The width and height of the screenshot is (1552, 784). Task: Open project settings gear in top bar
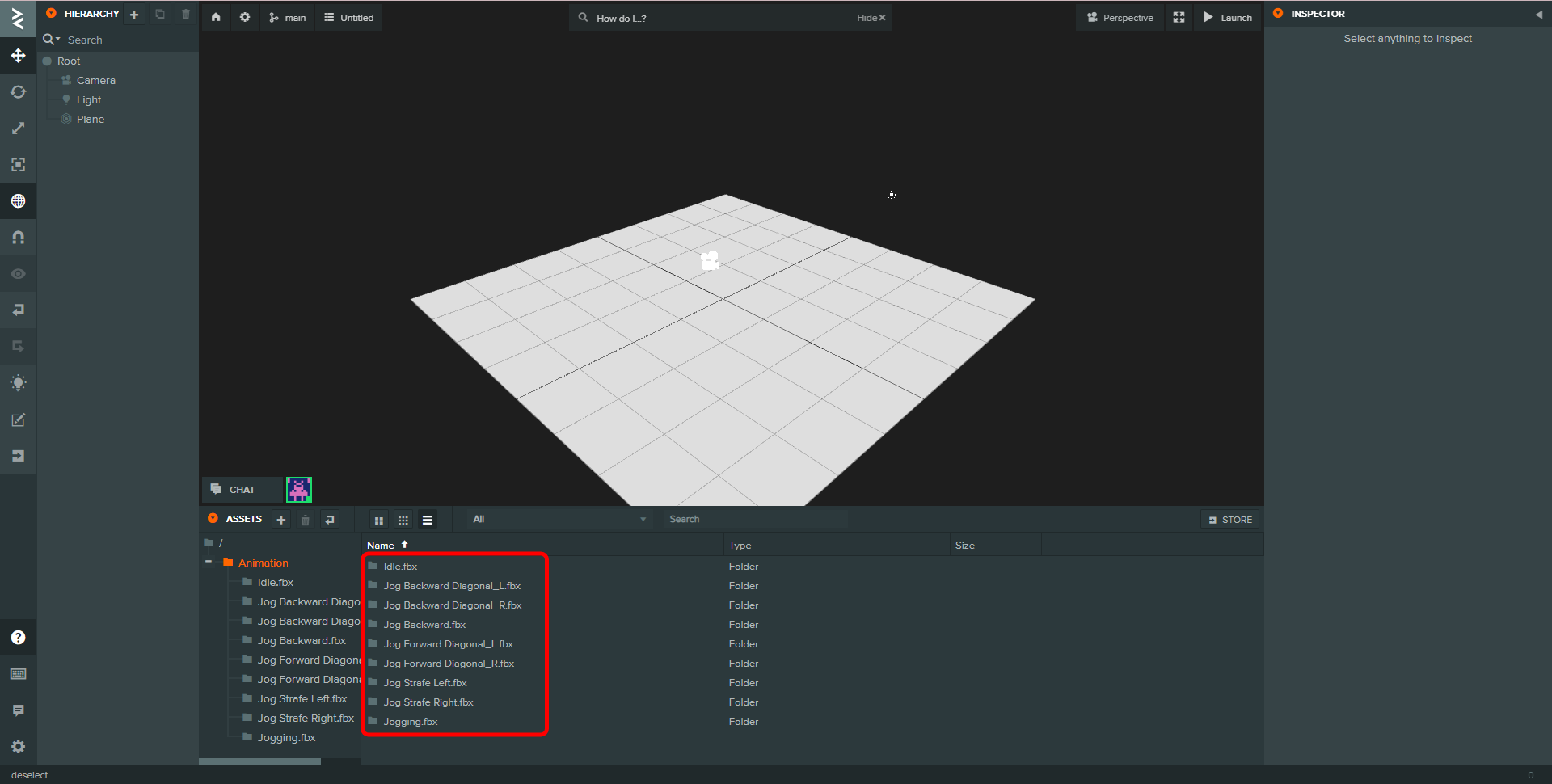(245, 17)
